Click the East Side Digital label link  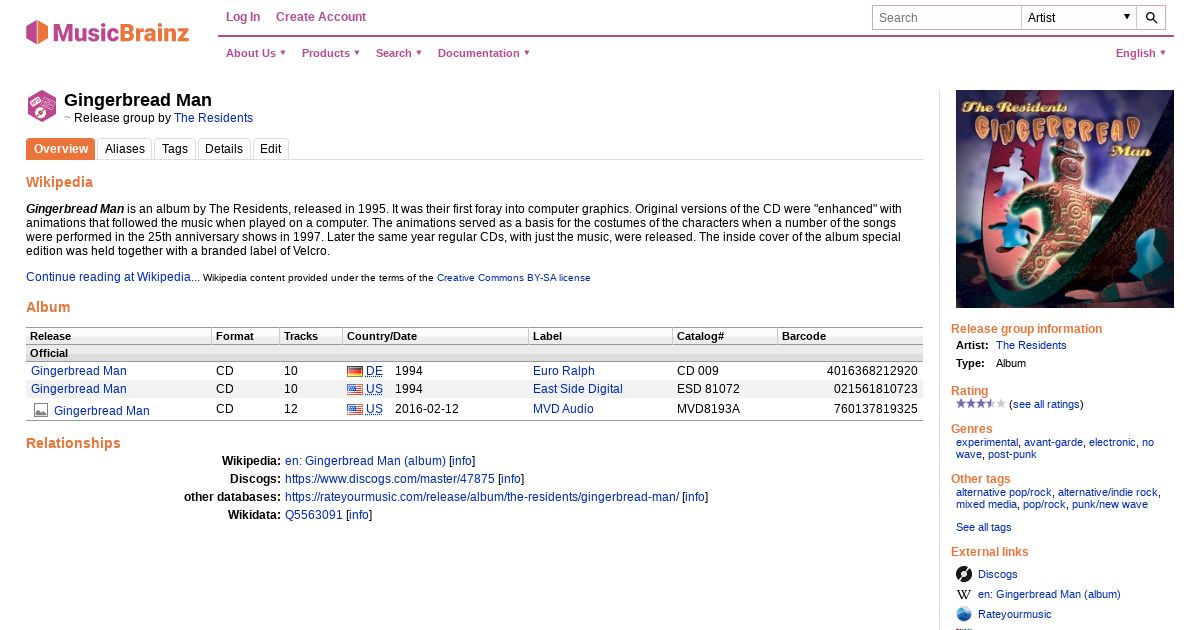pos(578,389)
